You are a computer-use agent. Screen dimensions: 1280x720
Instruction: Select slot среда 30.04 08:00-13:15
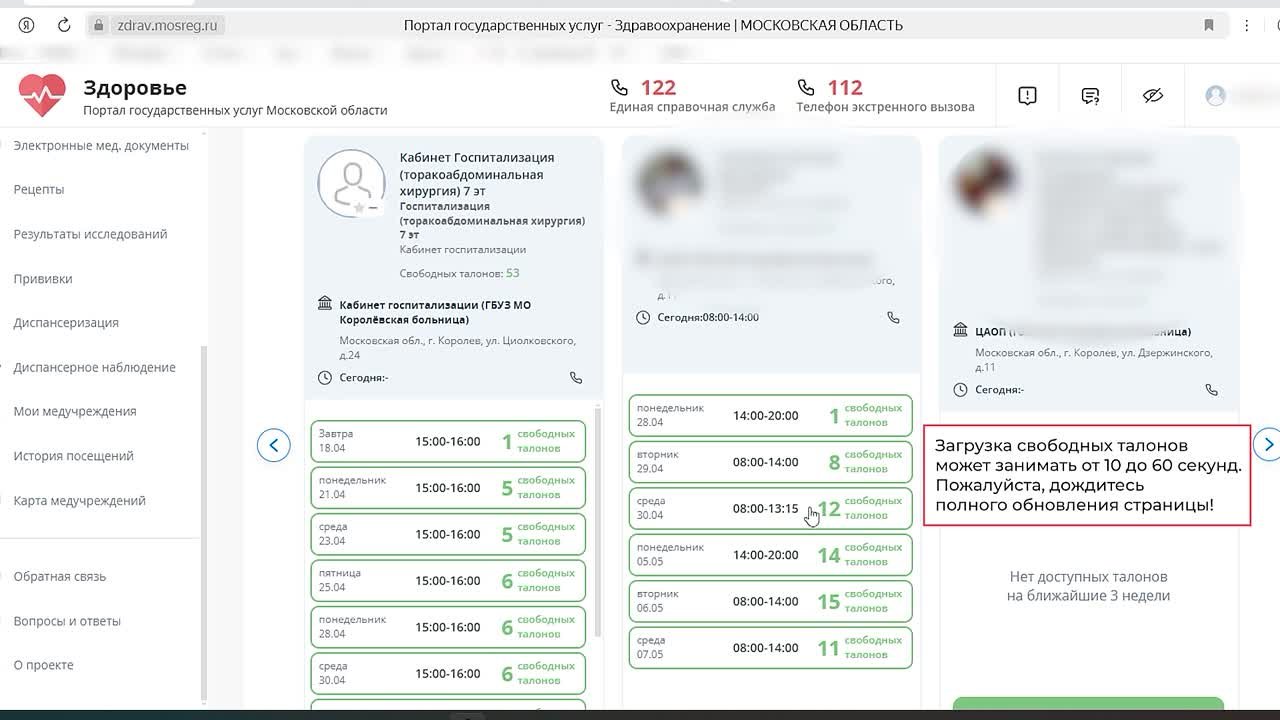tap(771, 509)
